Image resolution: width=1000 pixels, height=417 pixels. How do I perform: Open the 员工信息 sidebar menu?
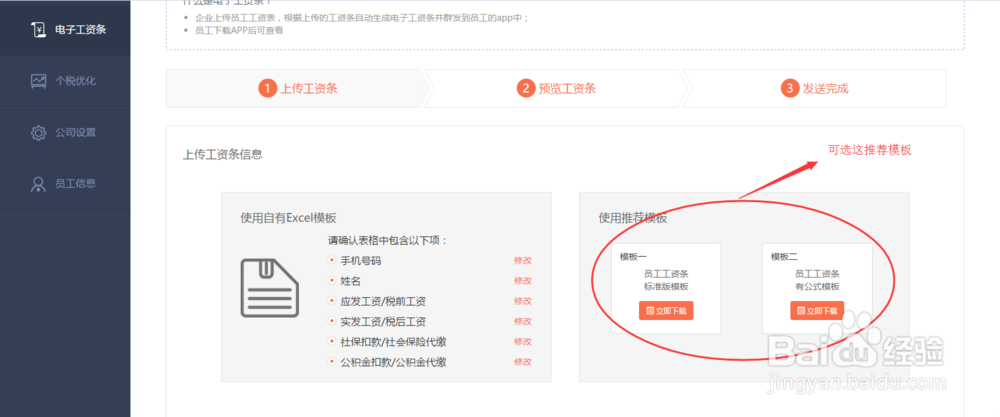pos(65,184)
